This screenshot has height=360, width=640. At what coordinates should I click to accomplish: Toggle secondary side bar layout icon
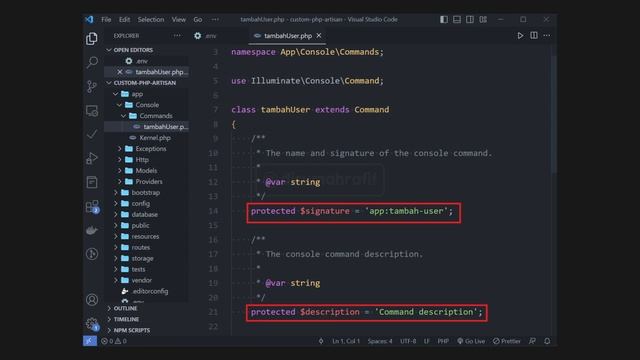coord(470,20)
